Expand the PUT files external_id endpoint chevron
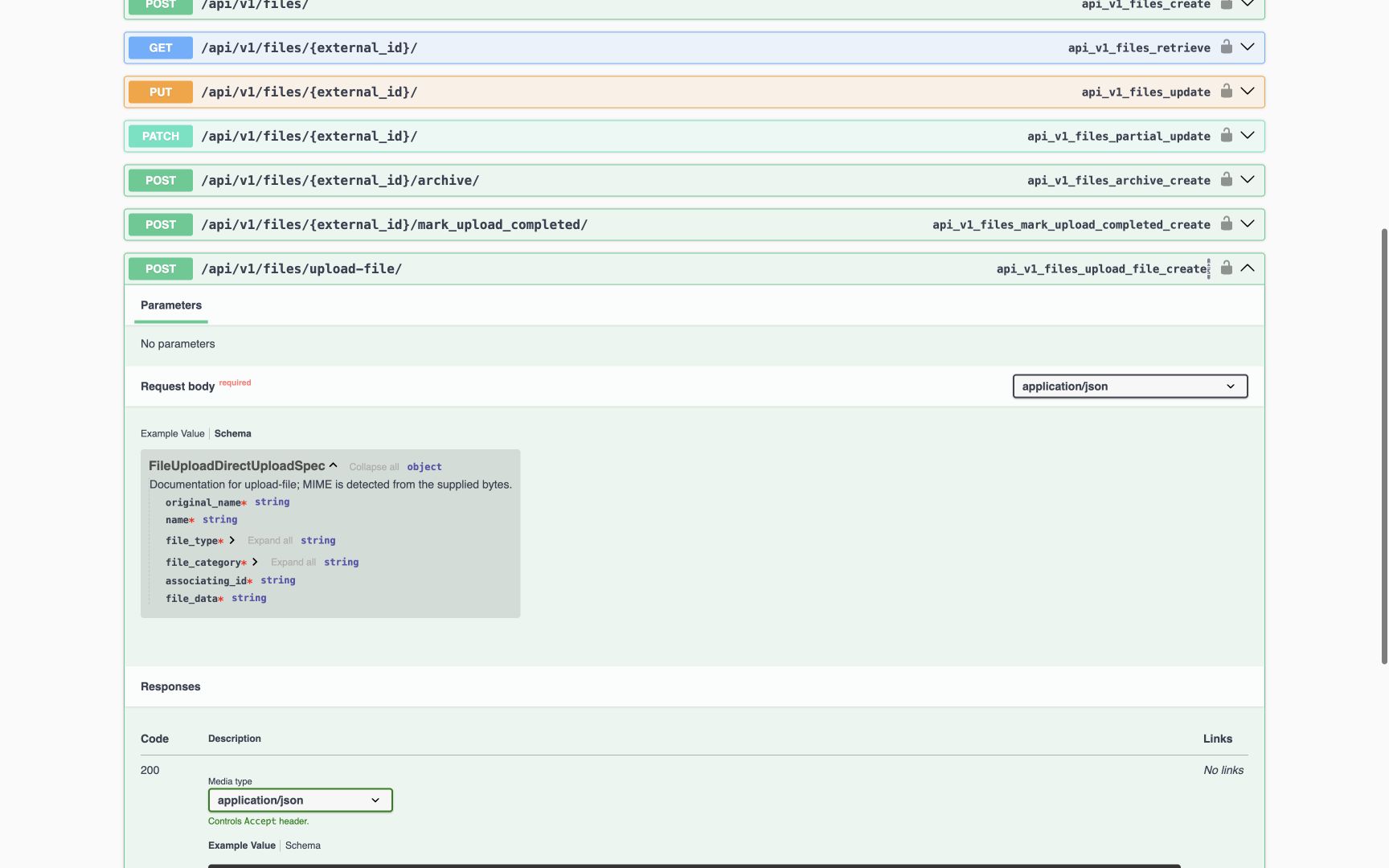The width and height of the screenshot is (1389, 868). [x=1248, y=91]
